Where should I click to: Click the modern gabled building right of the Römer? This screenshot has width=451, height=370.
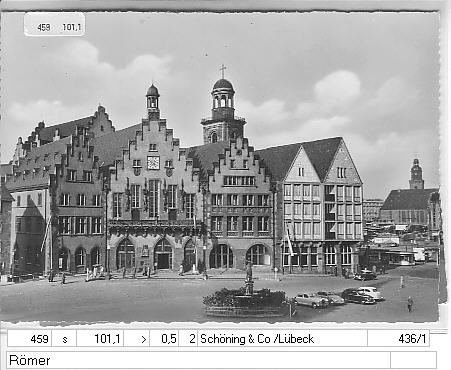320,205
